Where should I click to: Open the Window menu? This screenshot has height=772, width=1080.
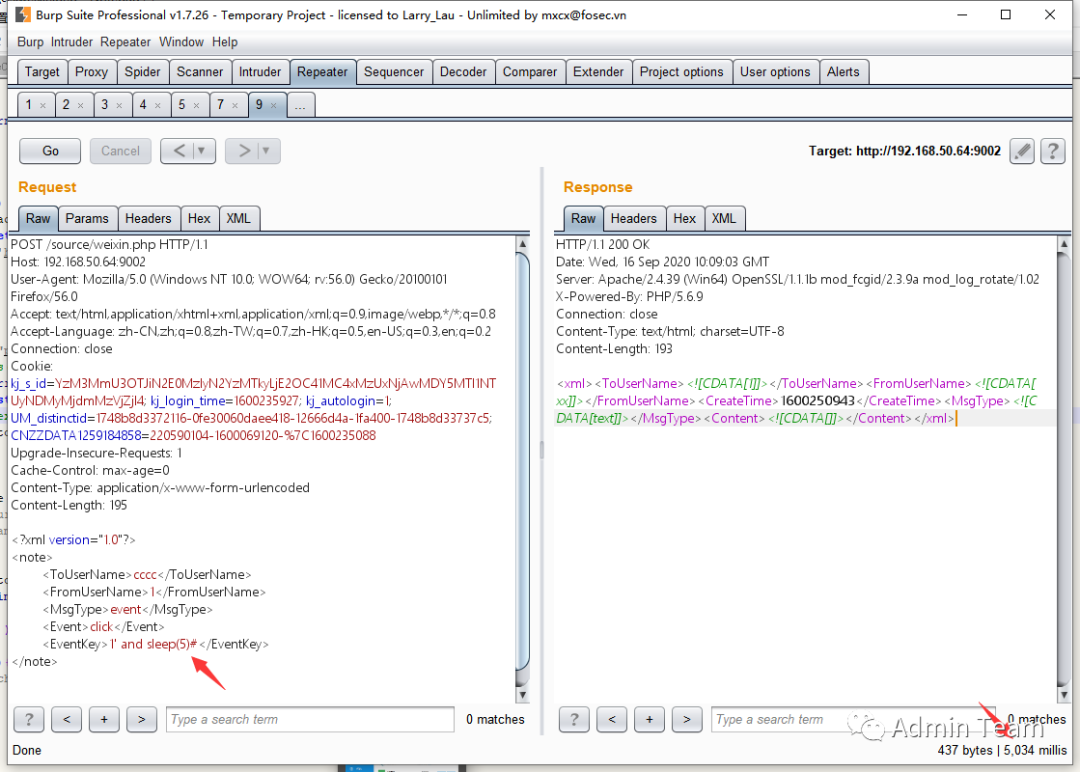tap(181, 42)
